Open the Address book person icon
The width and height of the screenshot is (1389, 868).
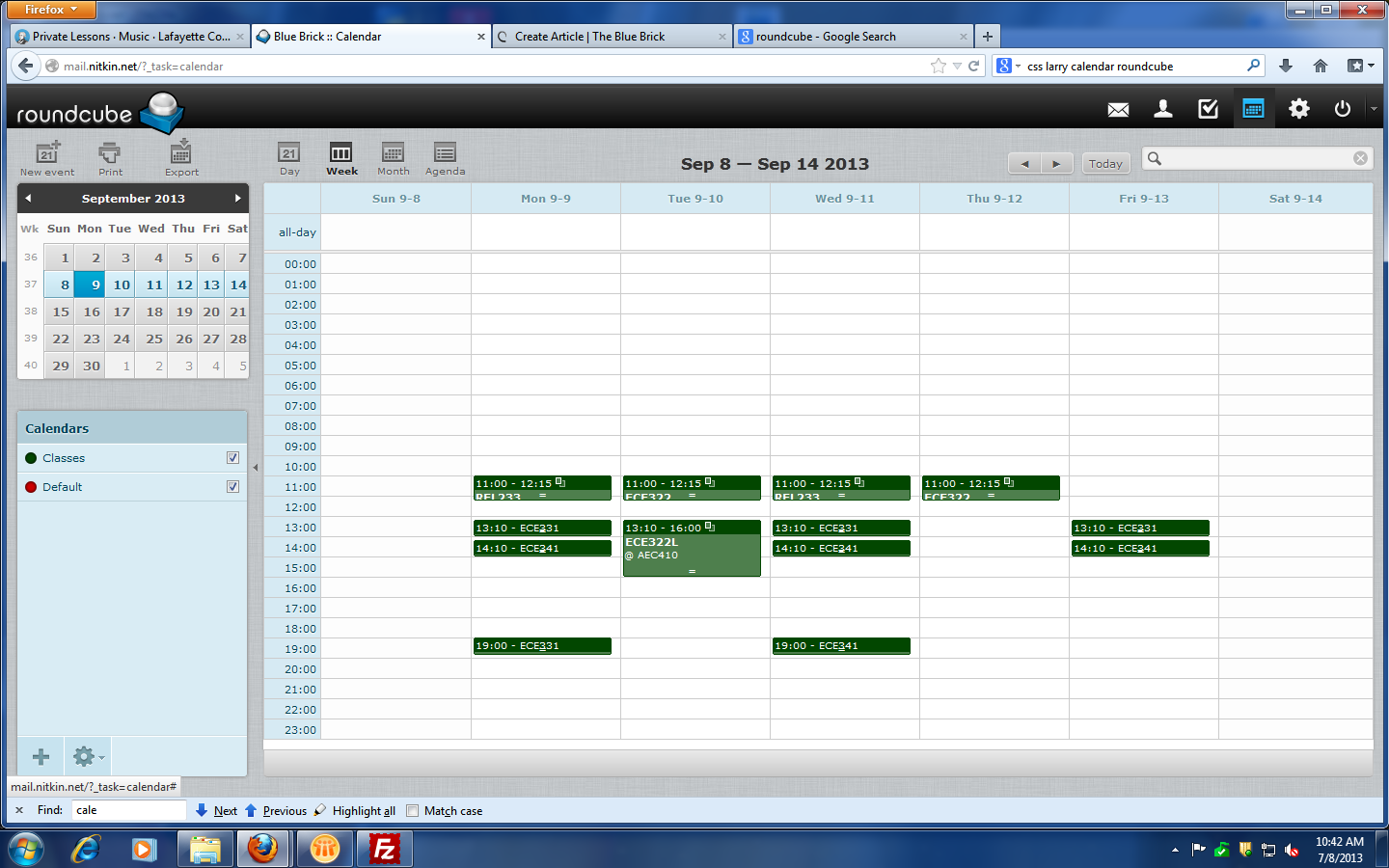coord(1163,109)
